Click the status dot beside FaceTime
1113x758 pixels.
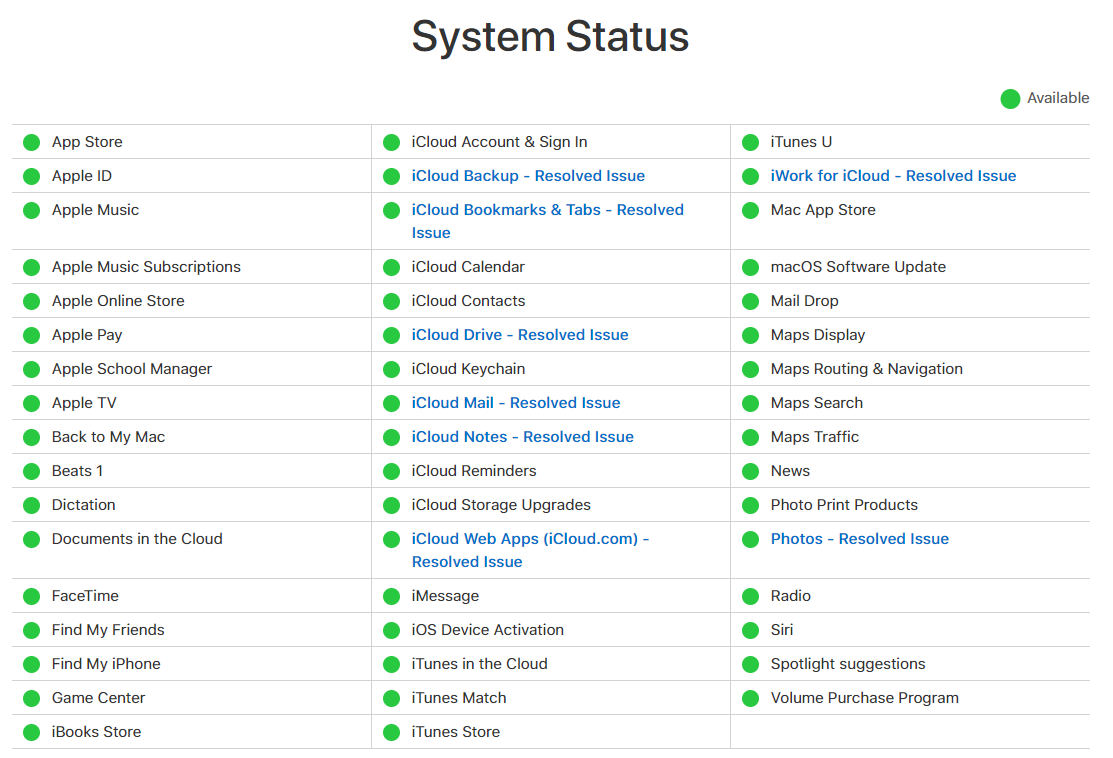[x=31, y=597]
